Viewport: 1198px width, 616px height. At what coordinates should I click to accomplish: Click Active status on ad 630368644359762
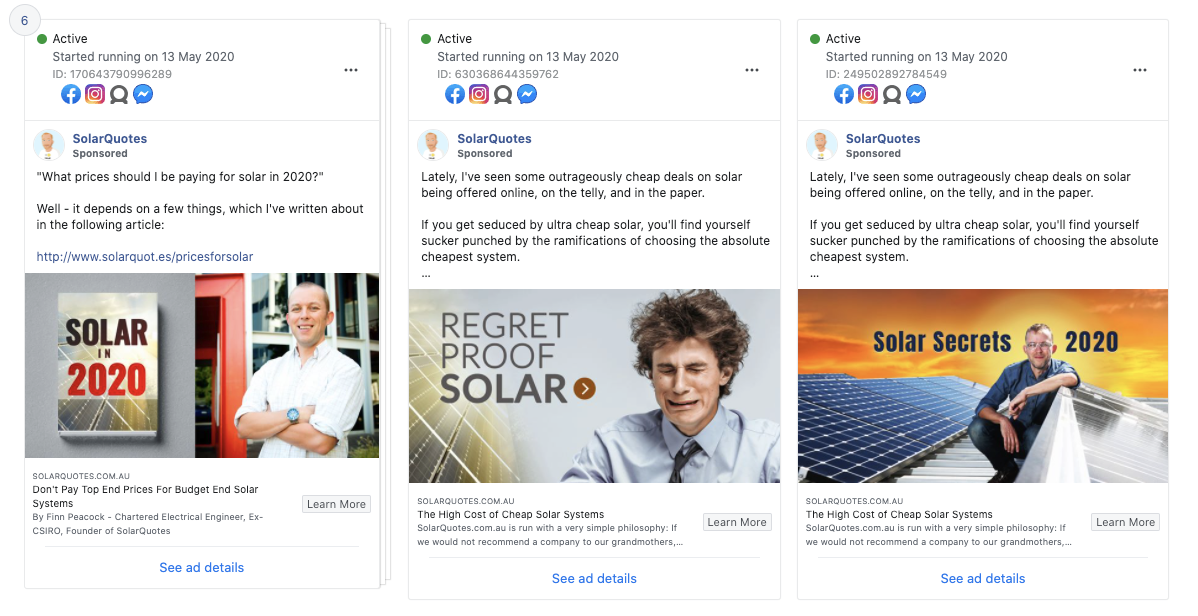click(447, 39)
